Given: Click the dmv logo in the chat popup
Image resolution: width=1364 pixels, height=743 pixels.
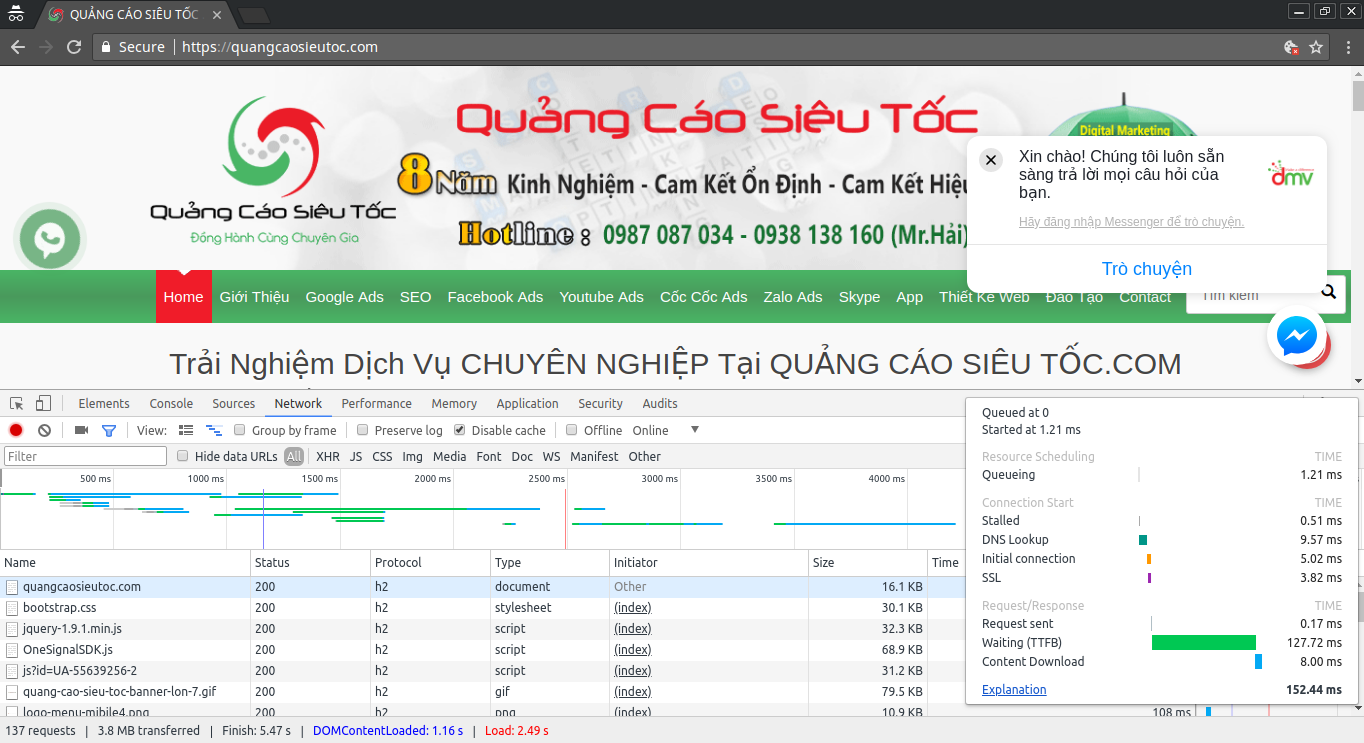Looking at the screenshot, I should coord(1291,174).
